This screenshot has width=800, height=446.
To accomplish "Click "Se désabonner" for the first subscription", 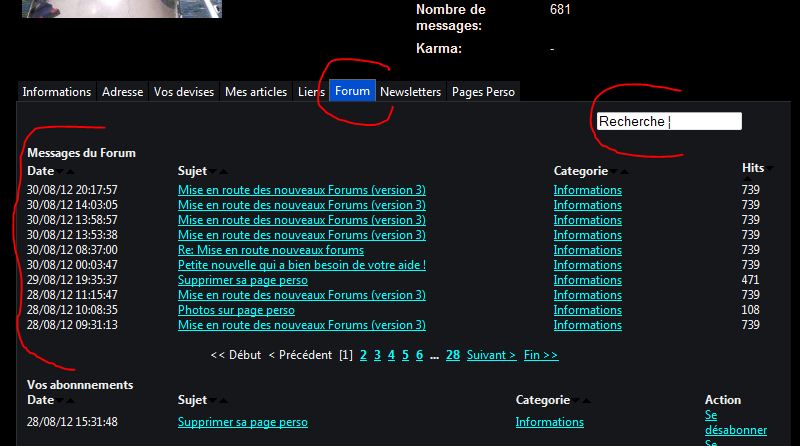I will point(735,423).
